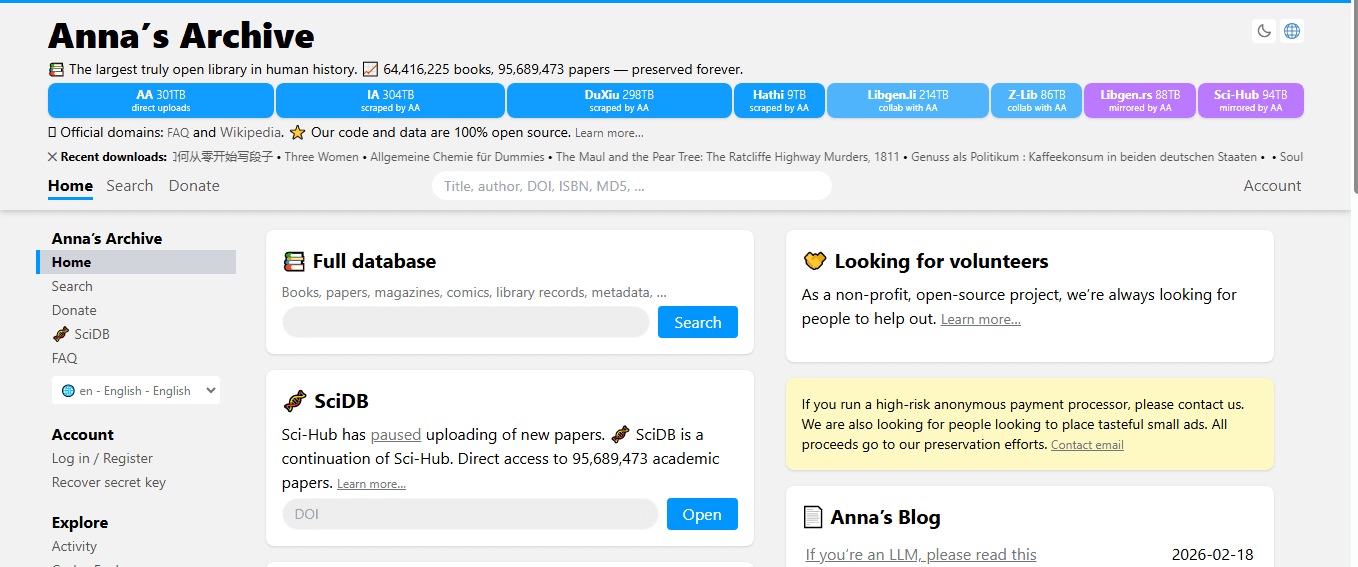This screenshot has width=1358, height=567.
Task: Open the Account menu in header
Action: click(x=1272, y=186)
